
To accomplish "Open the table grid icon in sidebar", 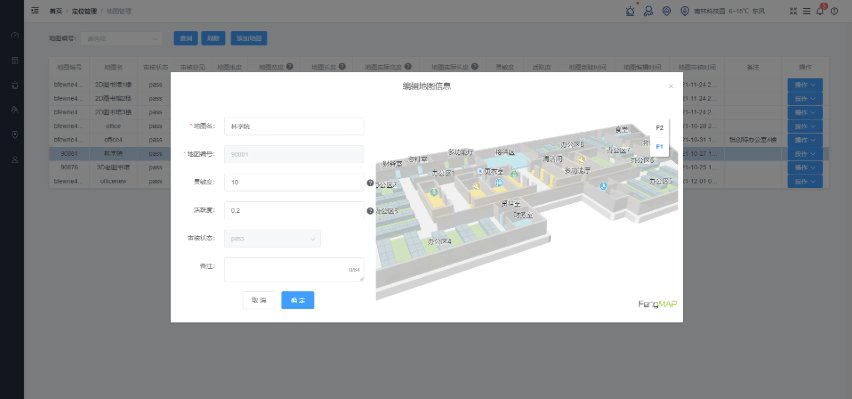I will [15, 60].
